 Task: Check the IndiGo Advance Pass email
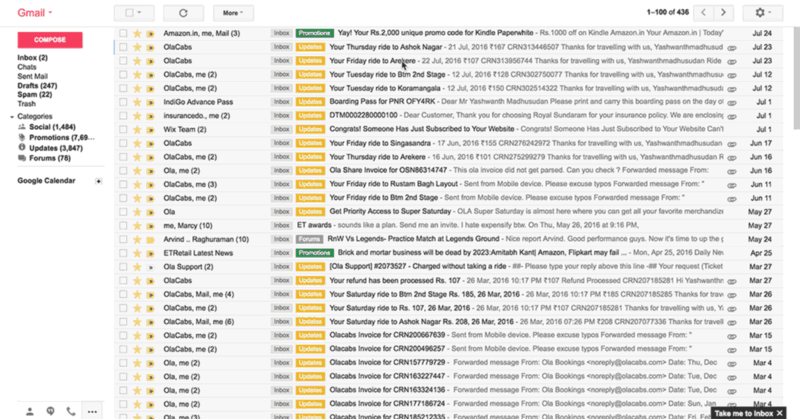tap(123, 102)
